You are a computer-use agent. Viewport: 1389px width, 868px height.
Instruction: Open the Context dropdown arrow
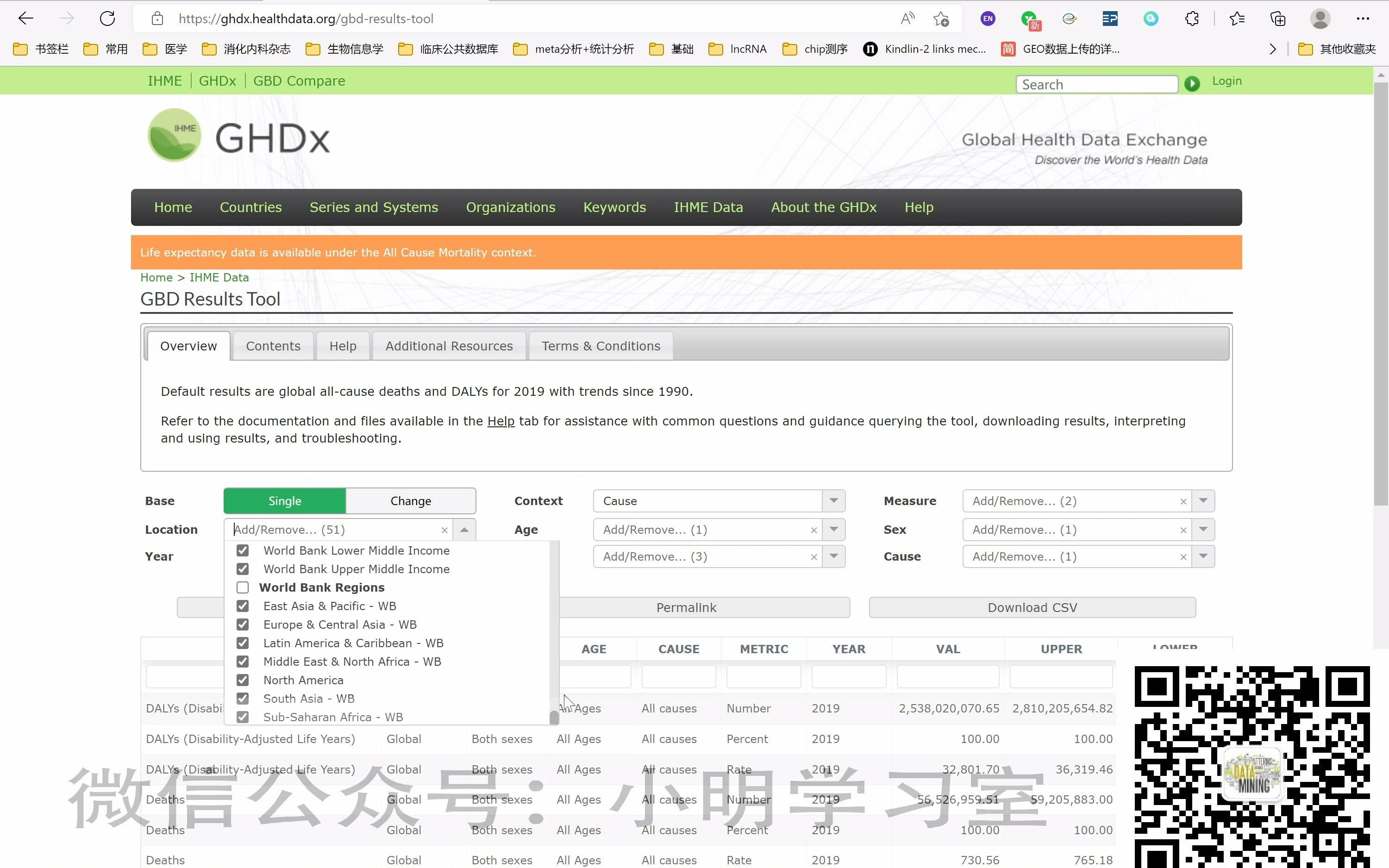coord(834,500)
